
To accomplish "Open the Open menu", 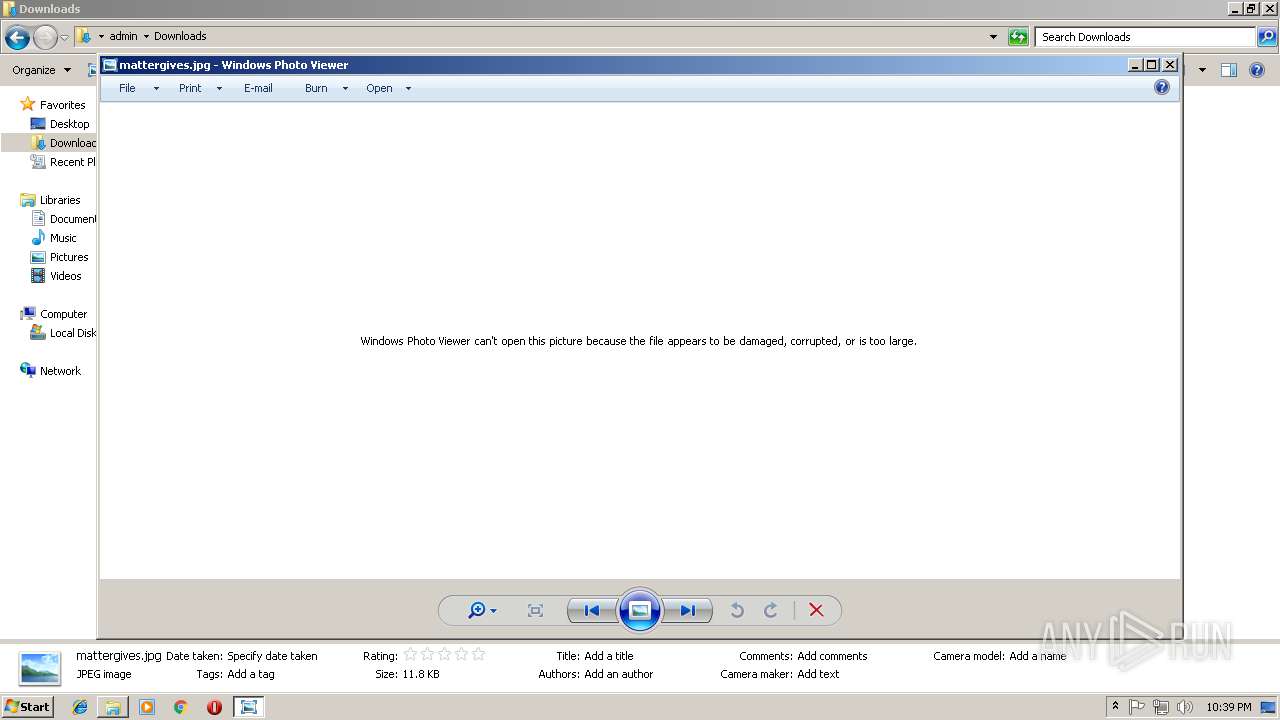I will point(379,88).
